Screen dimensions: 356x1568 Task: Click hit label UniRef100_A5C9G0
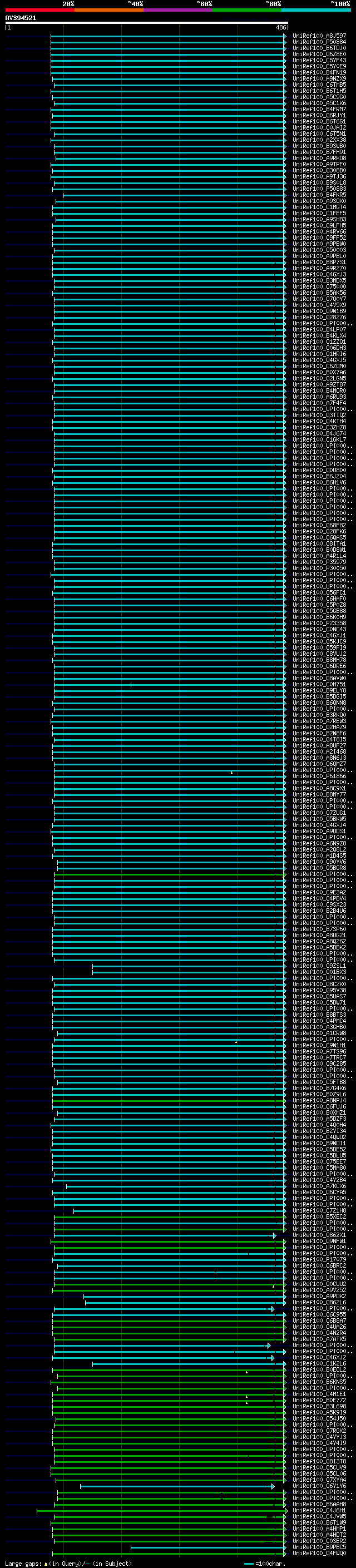coord(319,97)
